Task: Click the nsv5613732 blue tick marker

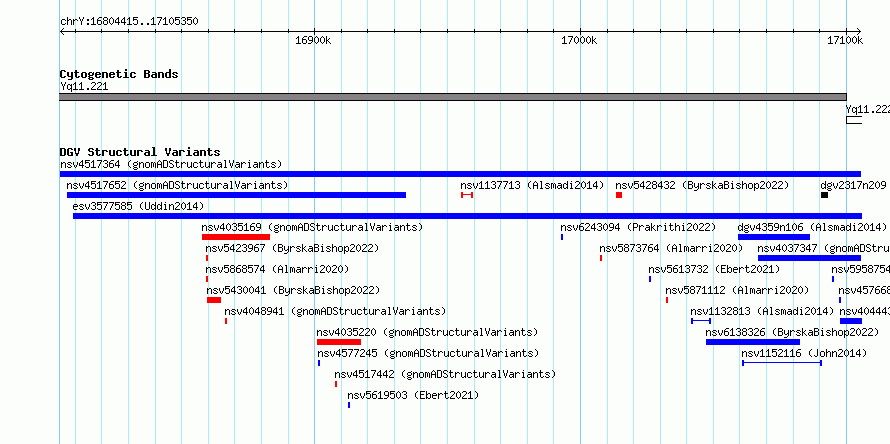Action: tap(650, 279)
